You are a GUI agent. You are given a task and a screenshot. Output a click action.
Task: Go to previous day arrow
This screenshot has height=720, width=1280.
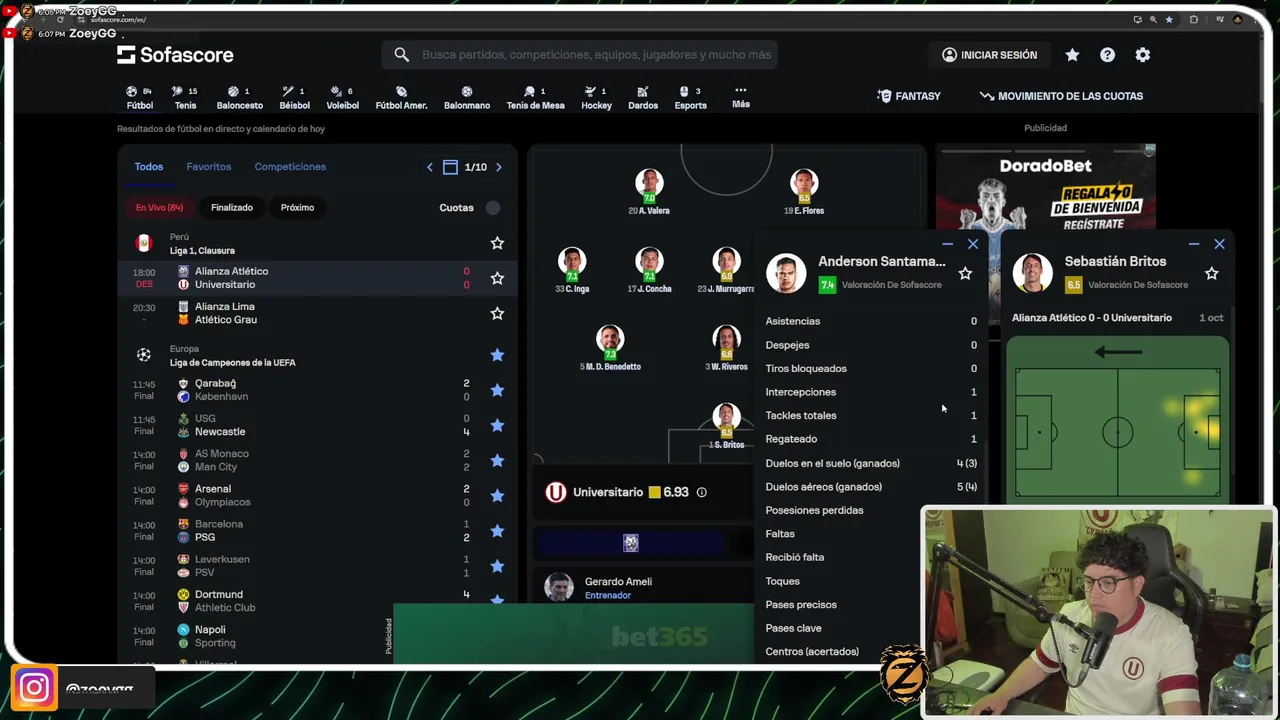click(430, 167)
